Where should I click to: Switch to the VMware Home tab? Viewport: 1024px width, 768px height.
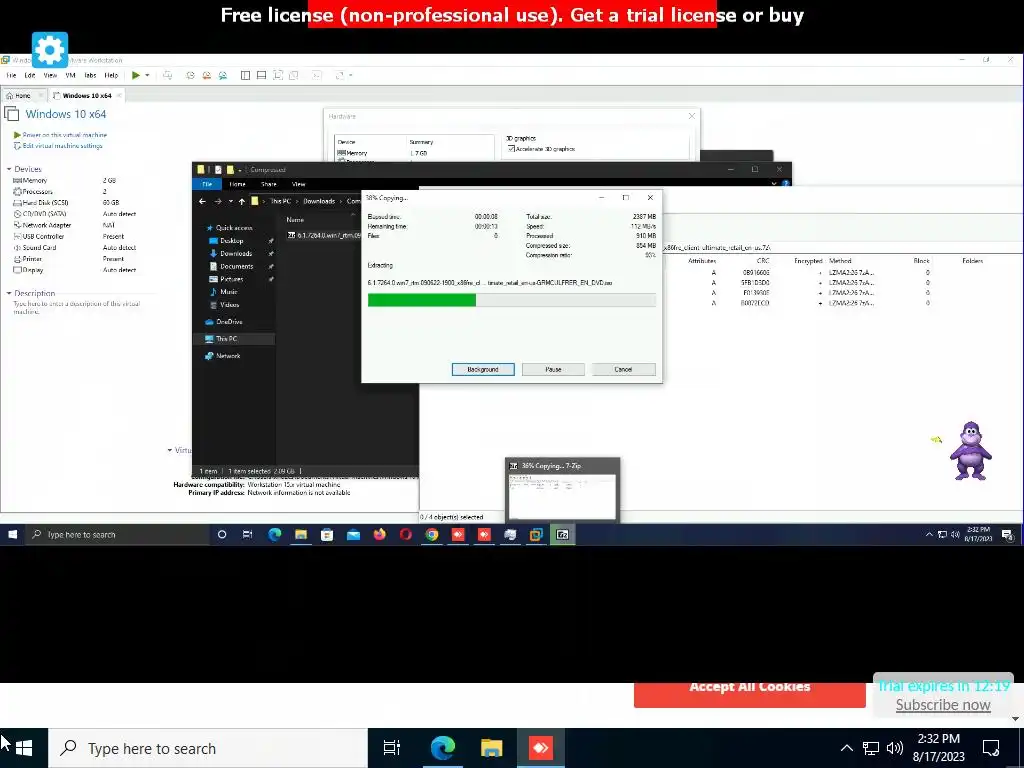click(x=22, y=95)
